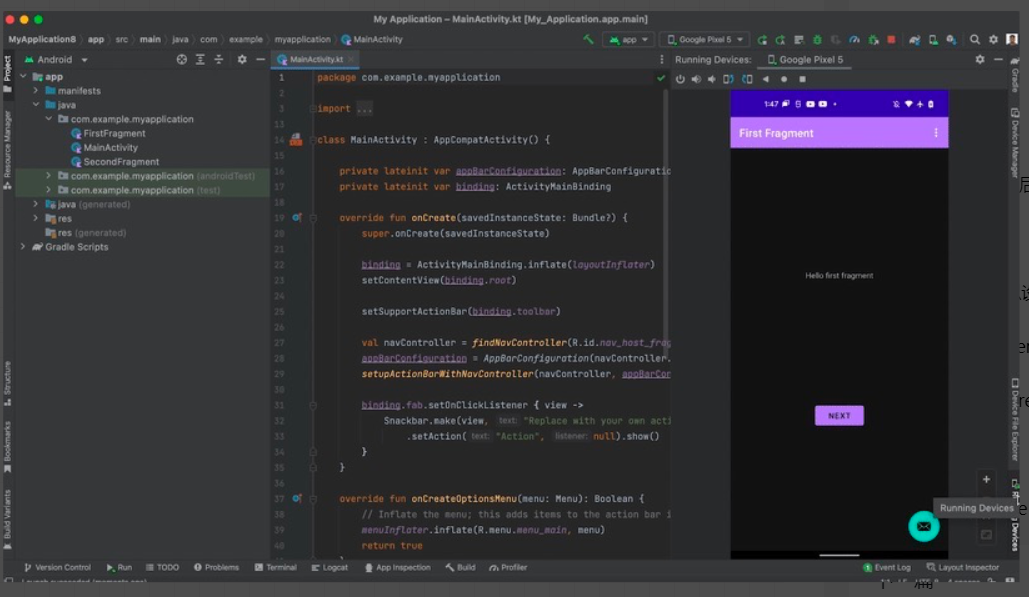Open the Android project view dropdown
This screenshot has width=1029, height=597.
(56, 60)
